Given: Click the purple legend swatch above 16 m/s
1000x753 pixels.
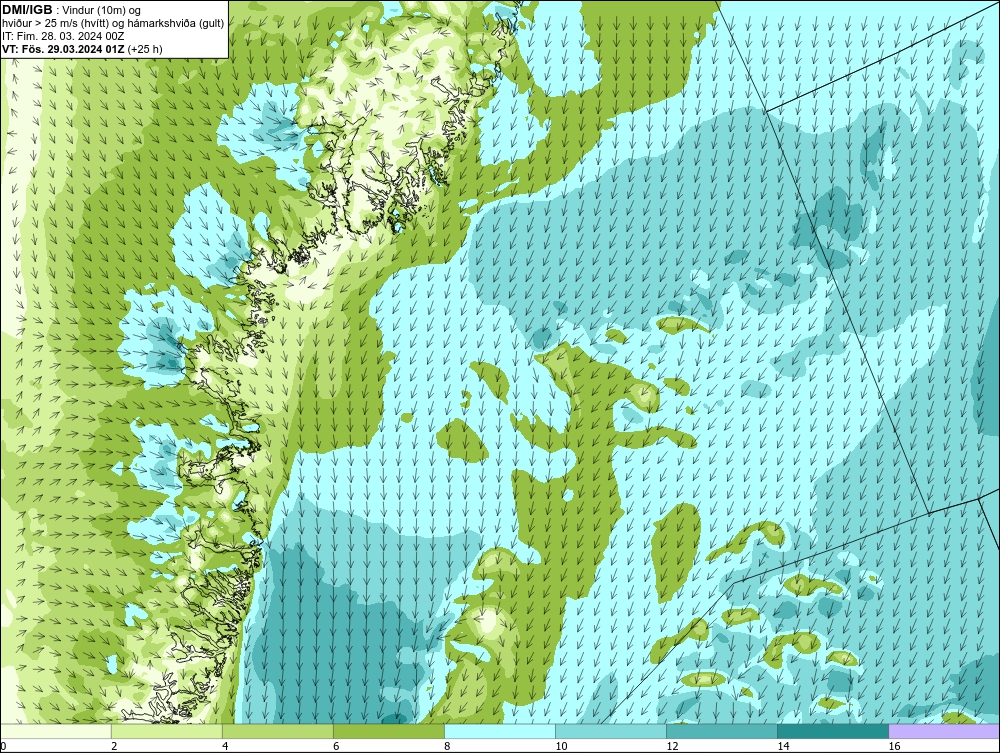Looking at the screenshot, I should pyautogui.click(x=944, y=731).
